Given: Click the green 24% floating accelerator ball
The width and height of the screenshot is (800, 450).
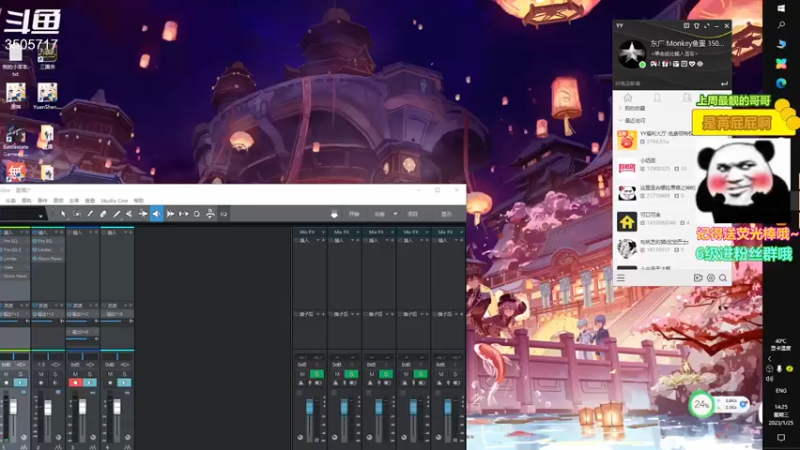Looking at the screenshot, I should point(702,405).
